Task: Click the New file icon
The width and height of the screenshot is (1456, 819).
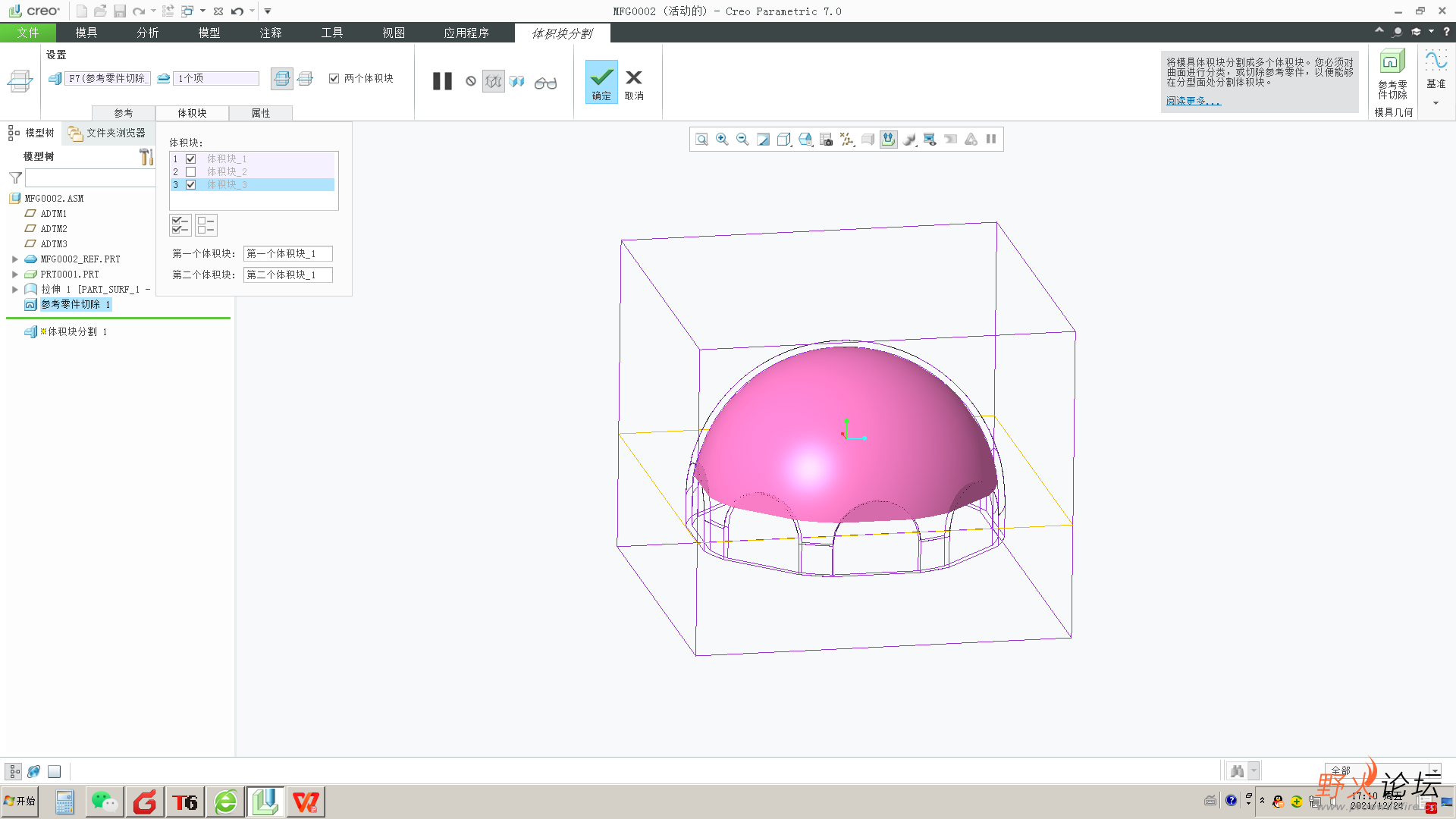Action: pos(81,11)
